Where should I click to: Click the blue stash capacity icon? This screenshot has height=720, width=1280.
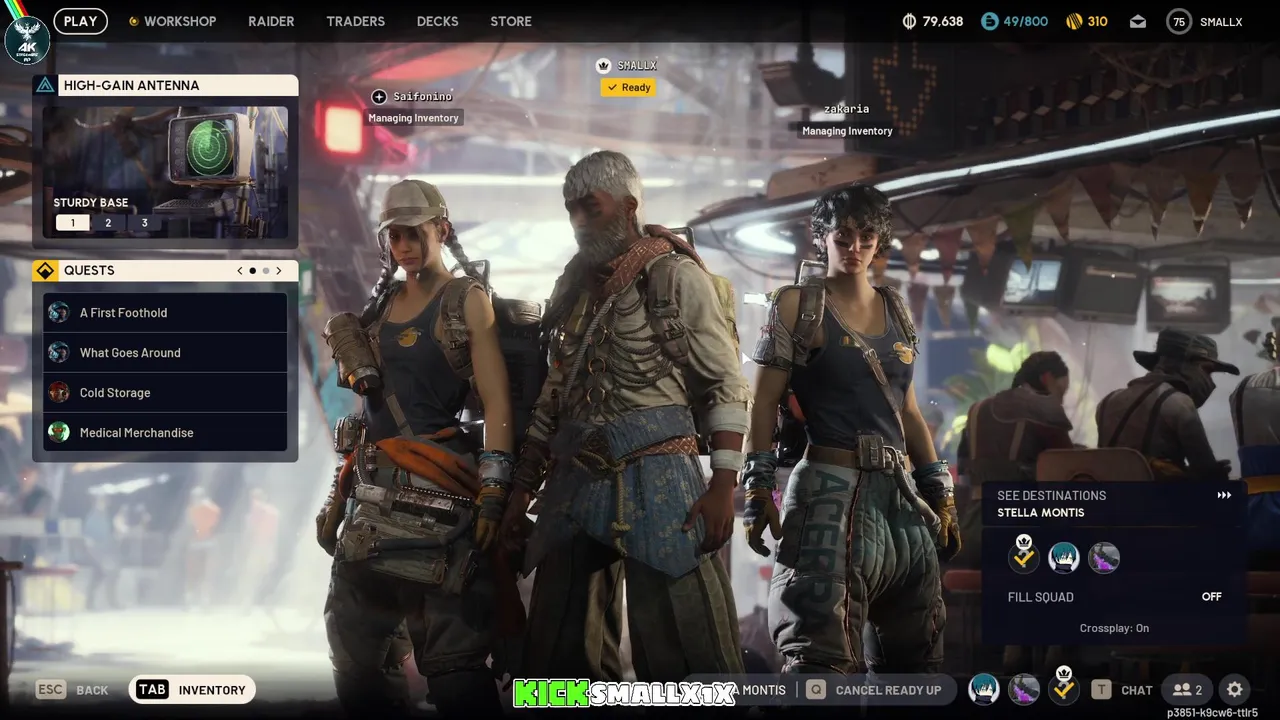click(990, 21)
